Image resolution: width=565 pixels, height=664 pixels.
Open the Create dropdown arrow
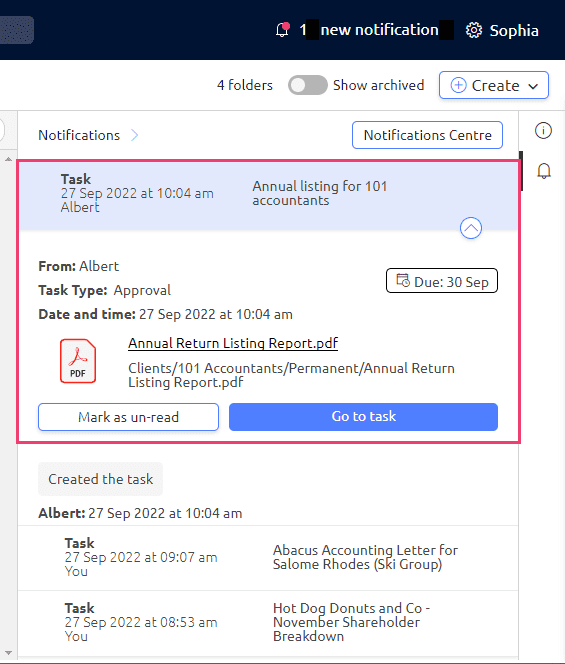click(x=533, y=86)
